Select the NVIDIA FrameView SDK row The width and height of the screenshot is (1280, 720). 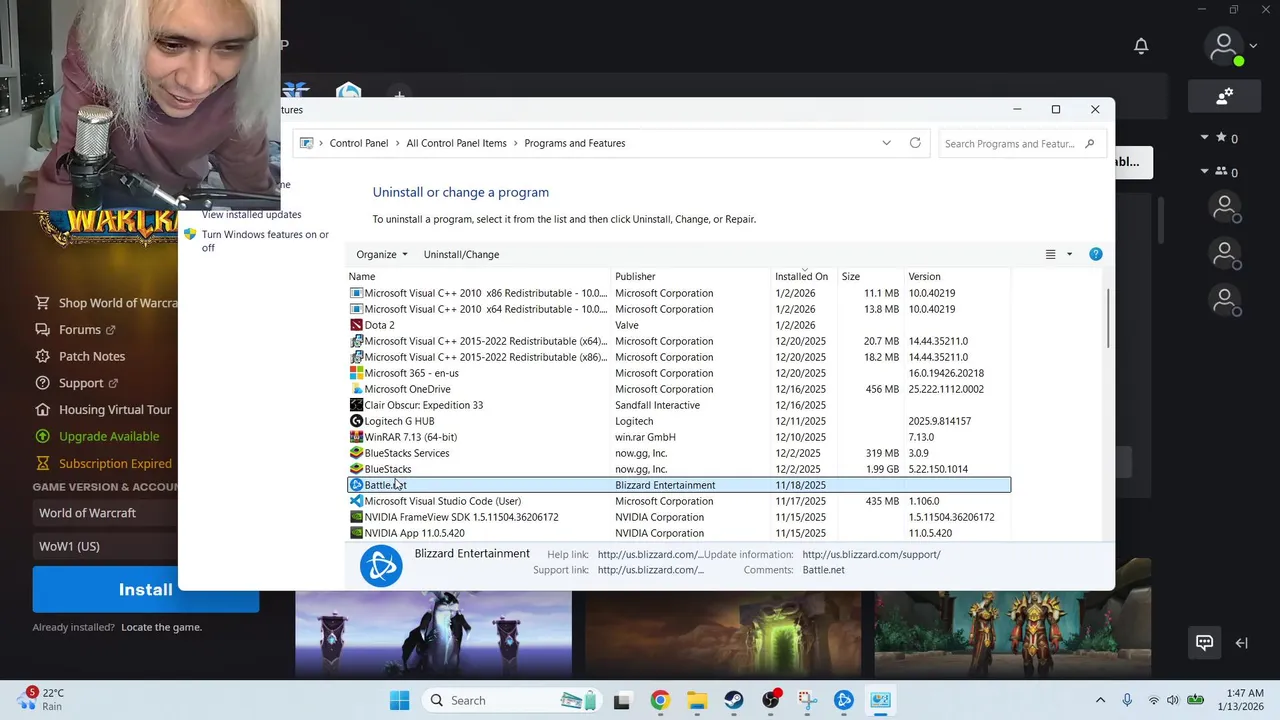[x=679, y=517]
